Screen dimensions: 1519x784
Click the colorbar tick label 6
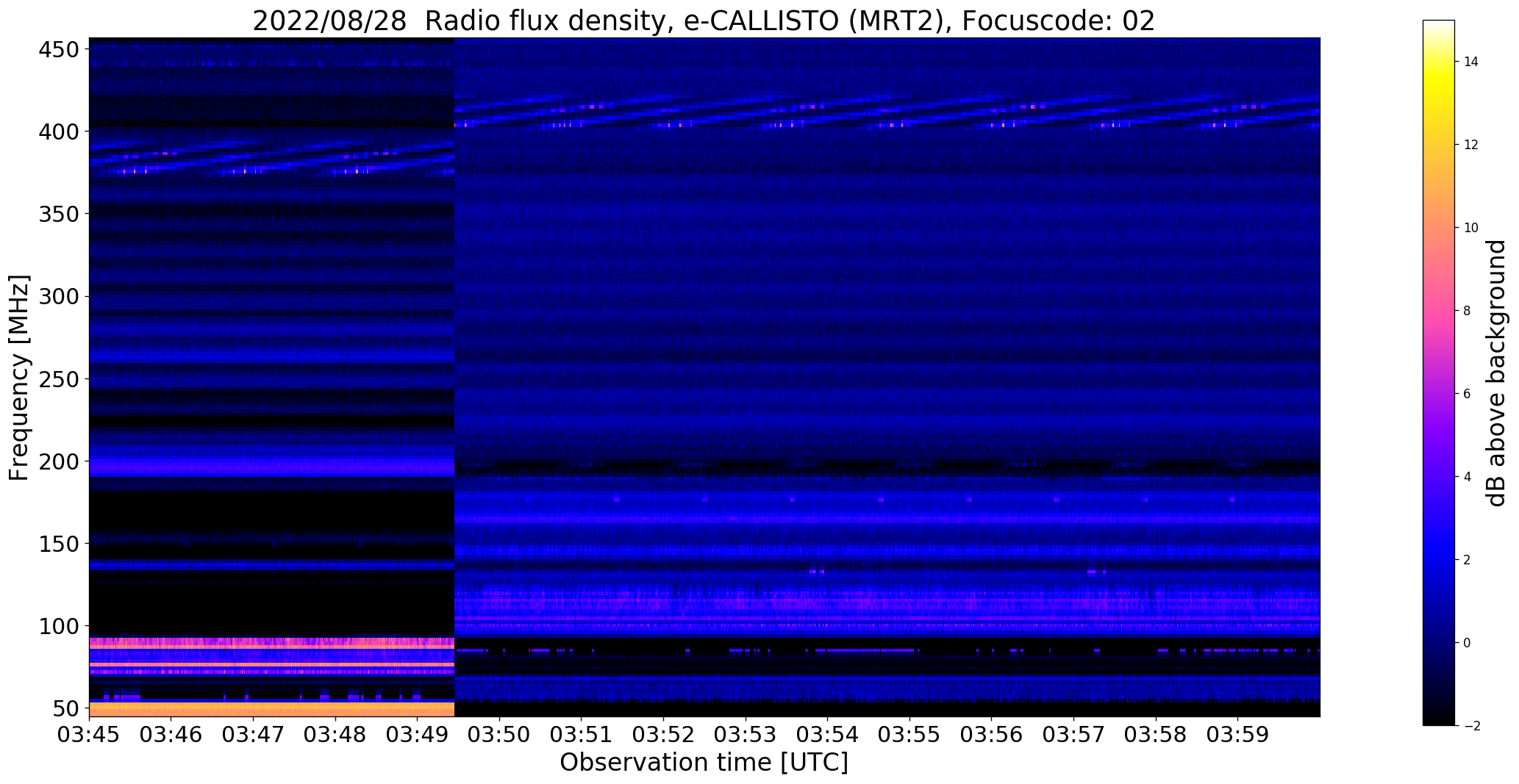pos(1467,394)
